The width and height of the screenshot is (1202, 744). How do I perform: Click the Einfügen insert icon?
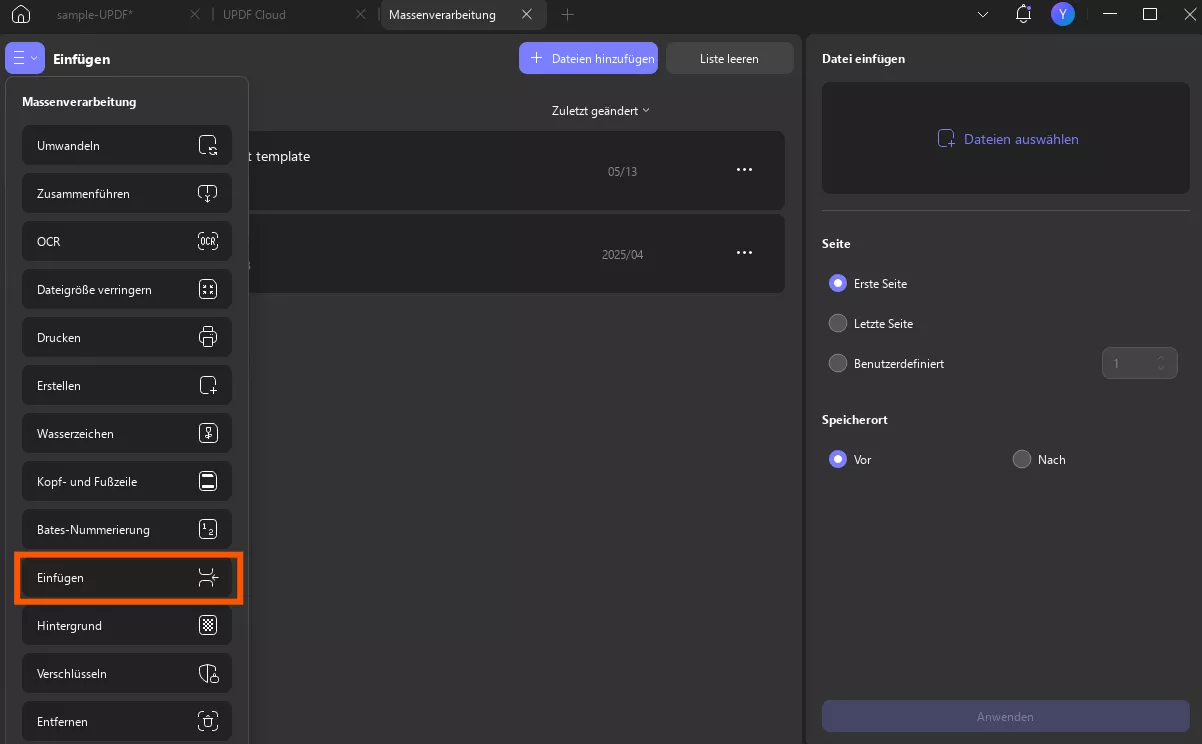coord(208,578)
